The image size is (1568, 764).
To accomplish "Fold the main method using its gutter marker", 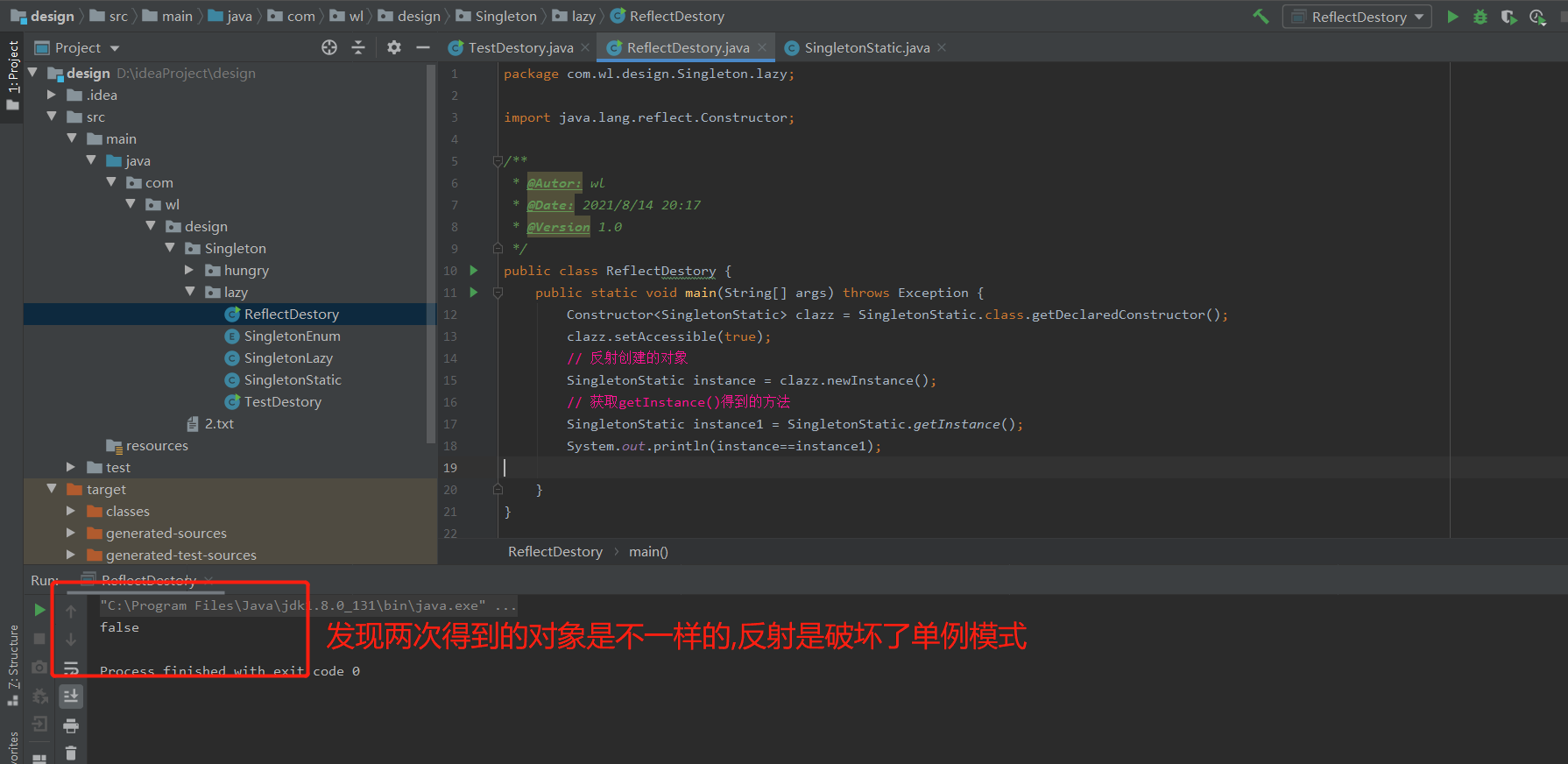I will tap(498, 293).
